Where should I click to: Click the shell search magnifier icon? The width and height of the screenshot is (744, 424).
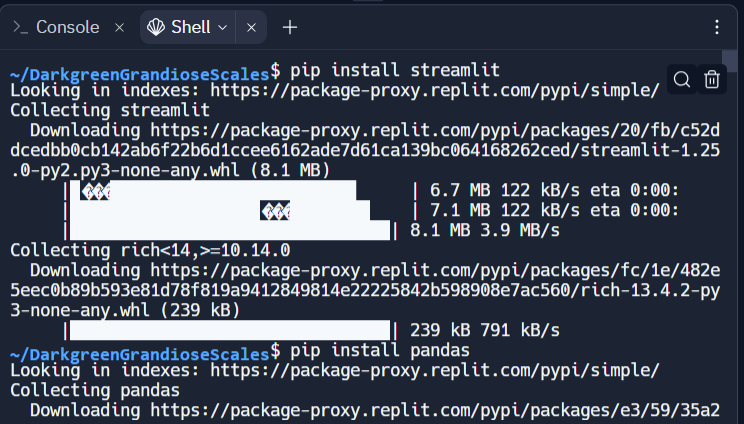(682, 80)
